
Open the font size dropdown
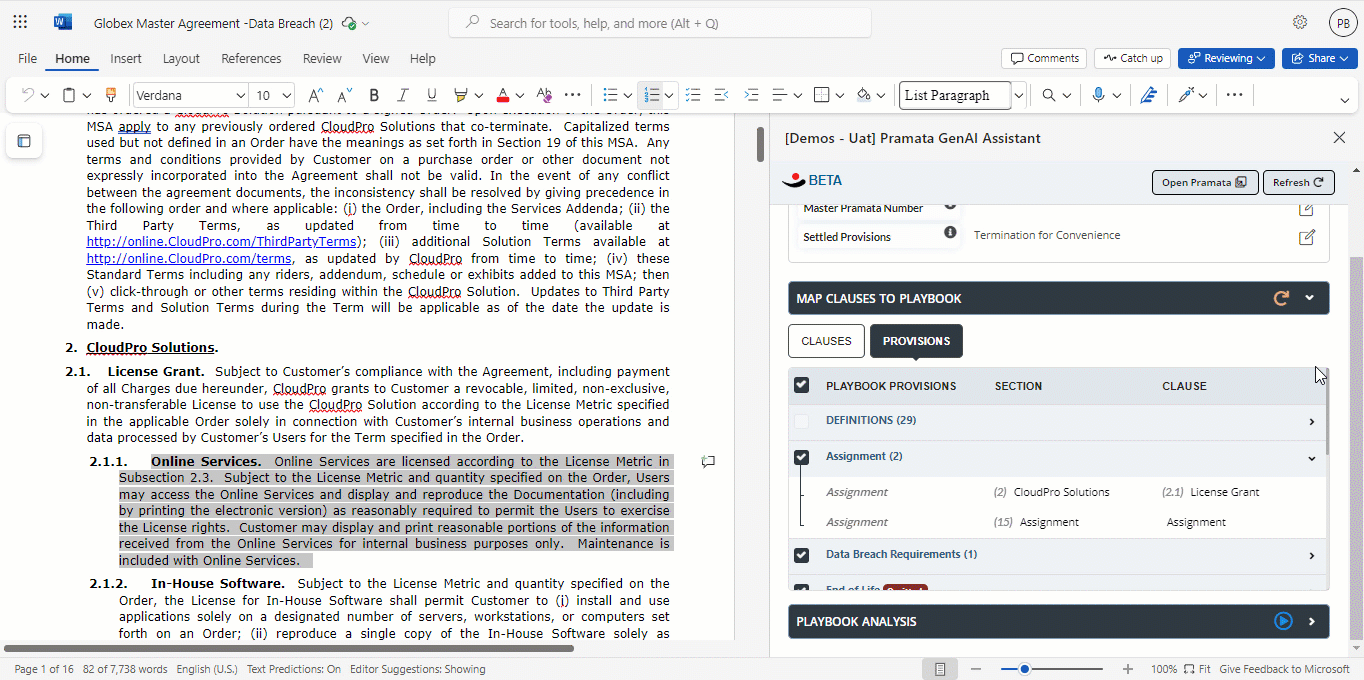[x=287, y=95]
